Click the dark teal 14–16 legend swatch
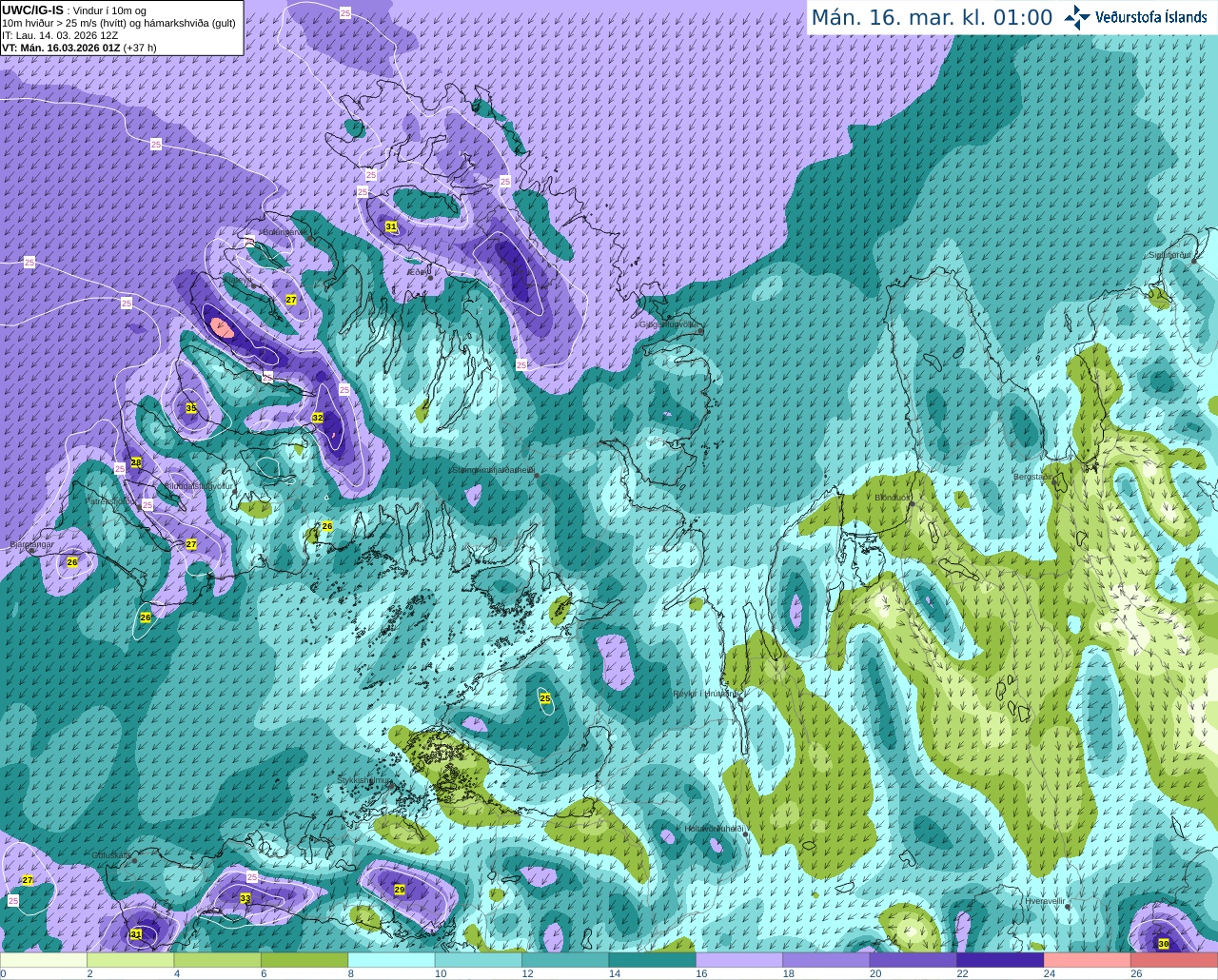 click(653, 960)
